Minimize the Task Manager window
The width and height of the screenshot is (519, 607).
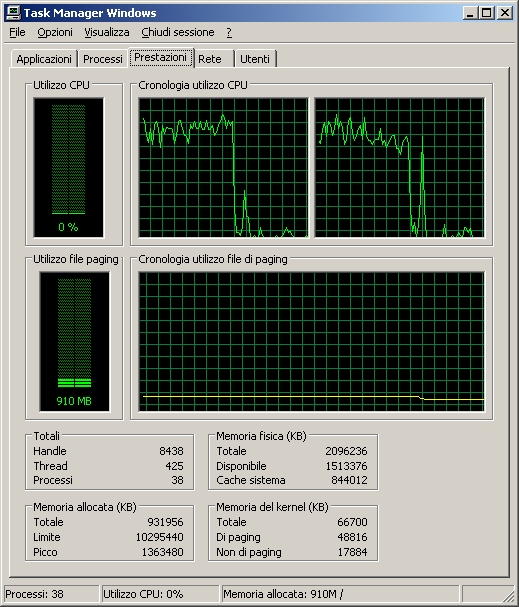(x=470, y=13)
